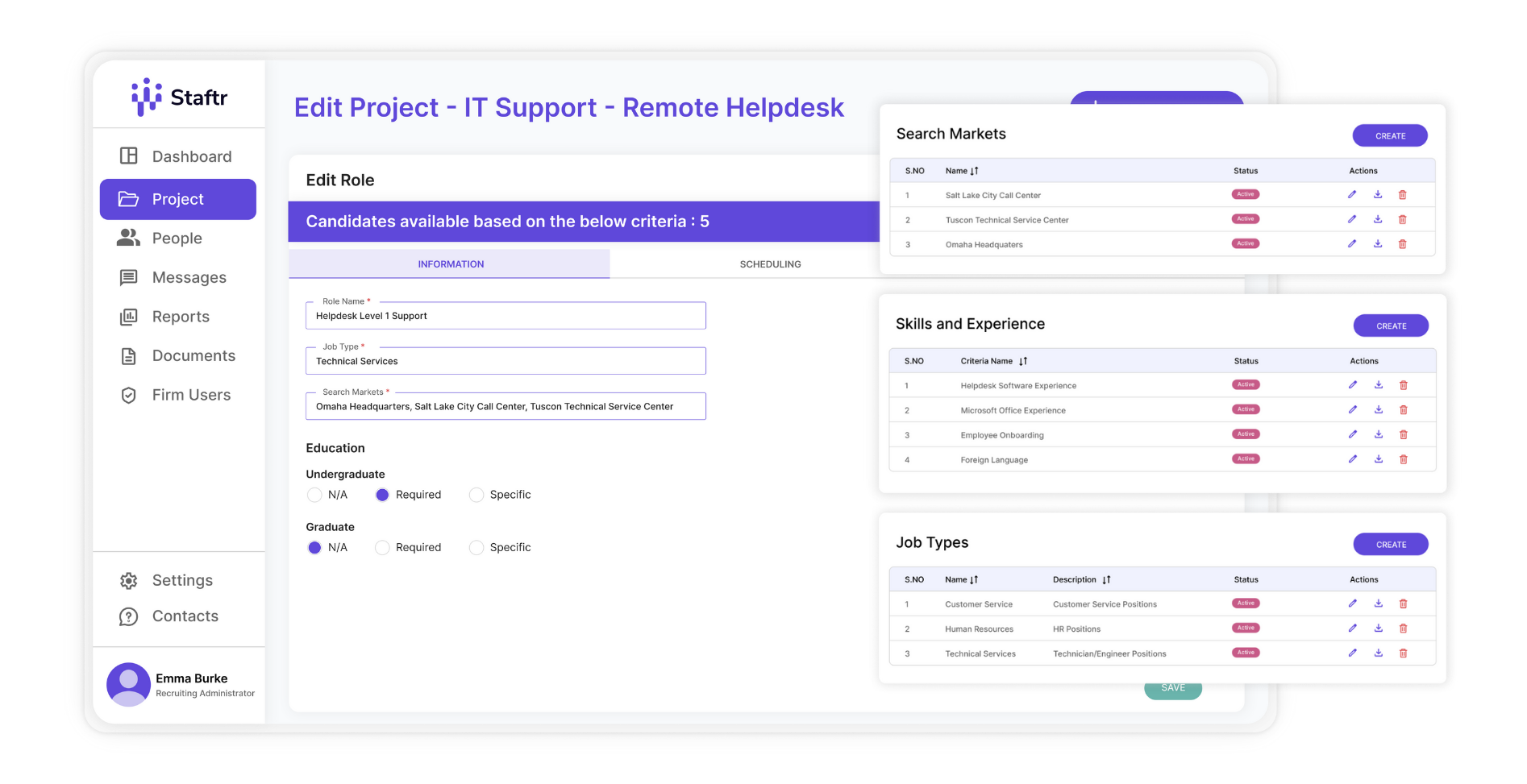Delete Microsoft Office Experience criteria
Screen dimensions: 1527x784
1404,410
